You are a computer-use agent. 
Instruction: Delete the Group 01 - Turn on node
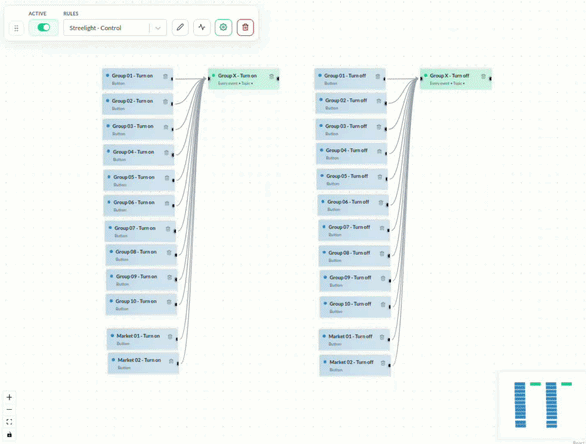pyautogui.click(x=165, y=76)
